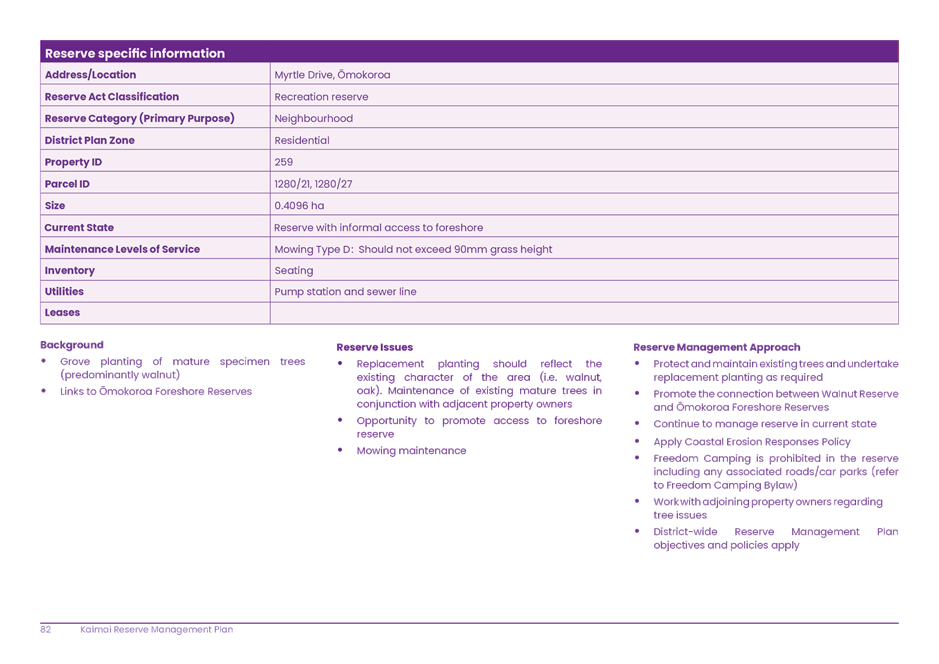The image size is (939, 664).
Task: Select 'Pump station and sewer line' utilities text
Action: tap(345, 292)
